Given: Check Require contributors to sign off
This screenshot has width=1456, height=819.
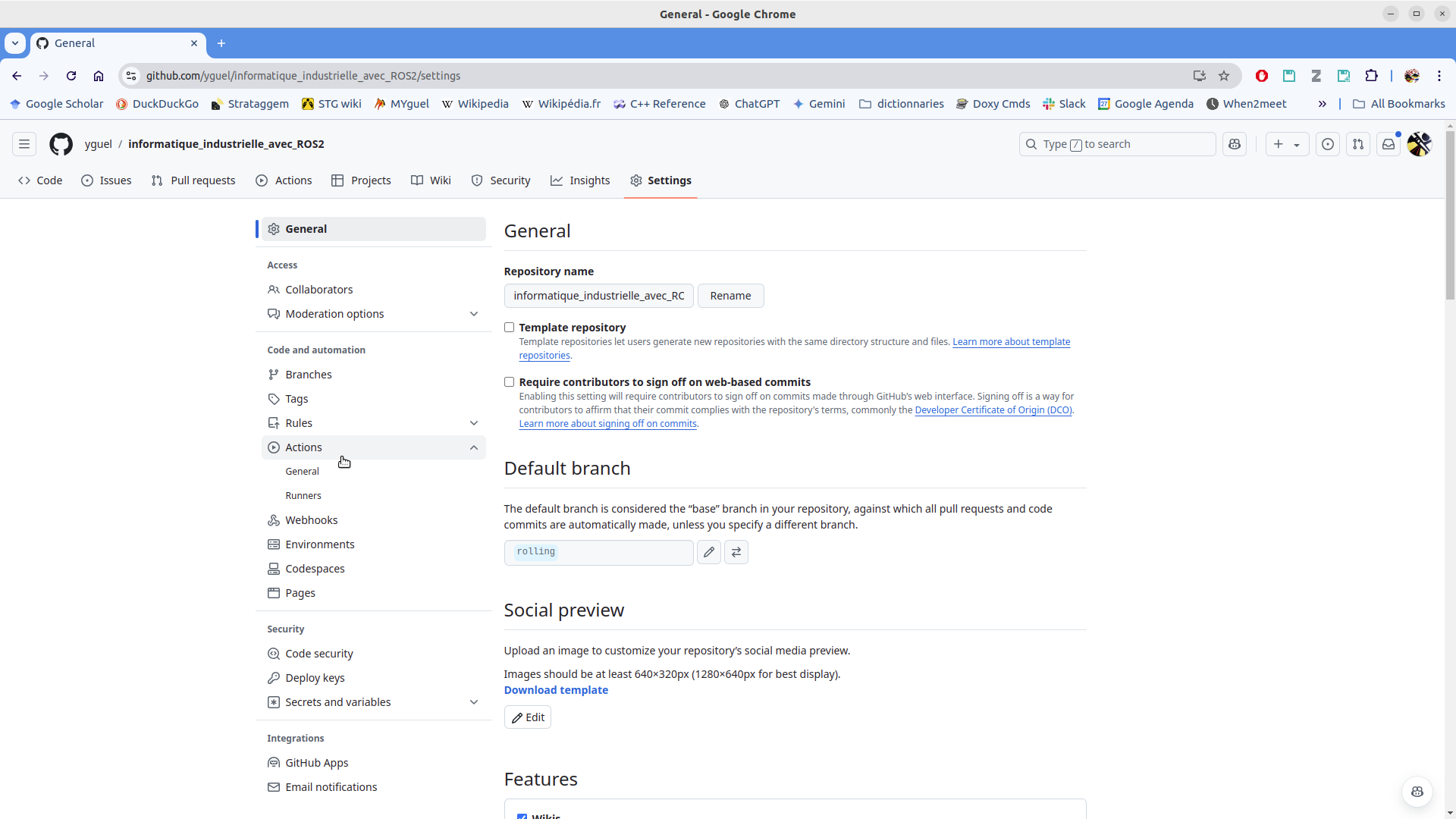Looking at the screenshot, I should pyautogui.click(x=510, y=382).
